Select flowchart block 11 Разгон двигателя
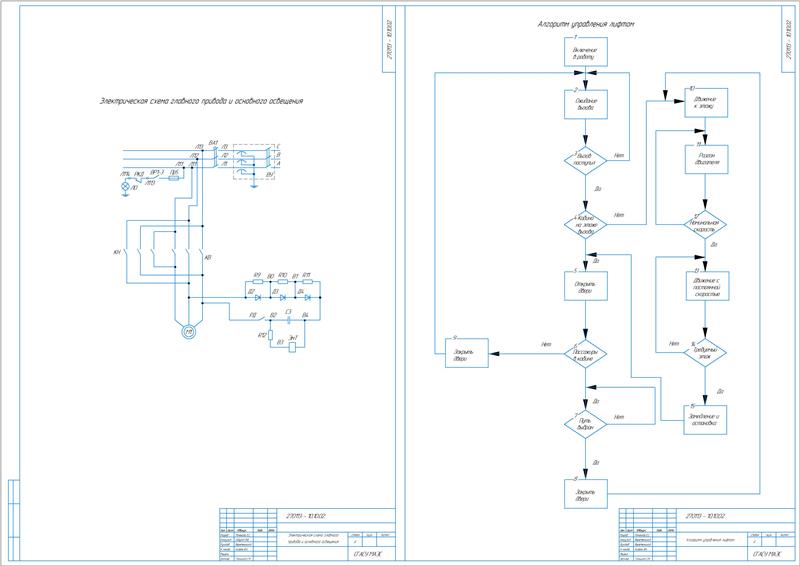This screenshot has height=566, width=800. pyautogui.click(x=706, y=159)
